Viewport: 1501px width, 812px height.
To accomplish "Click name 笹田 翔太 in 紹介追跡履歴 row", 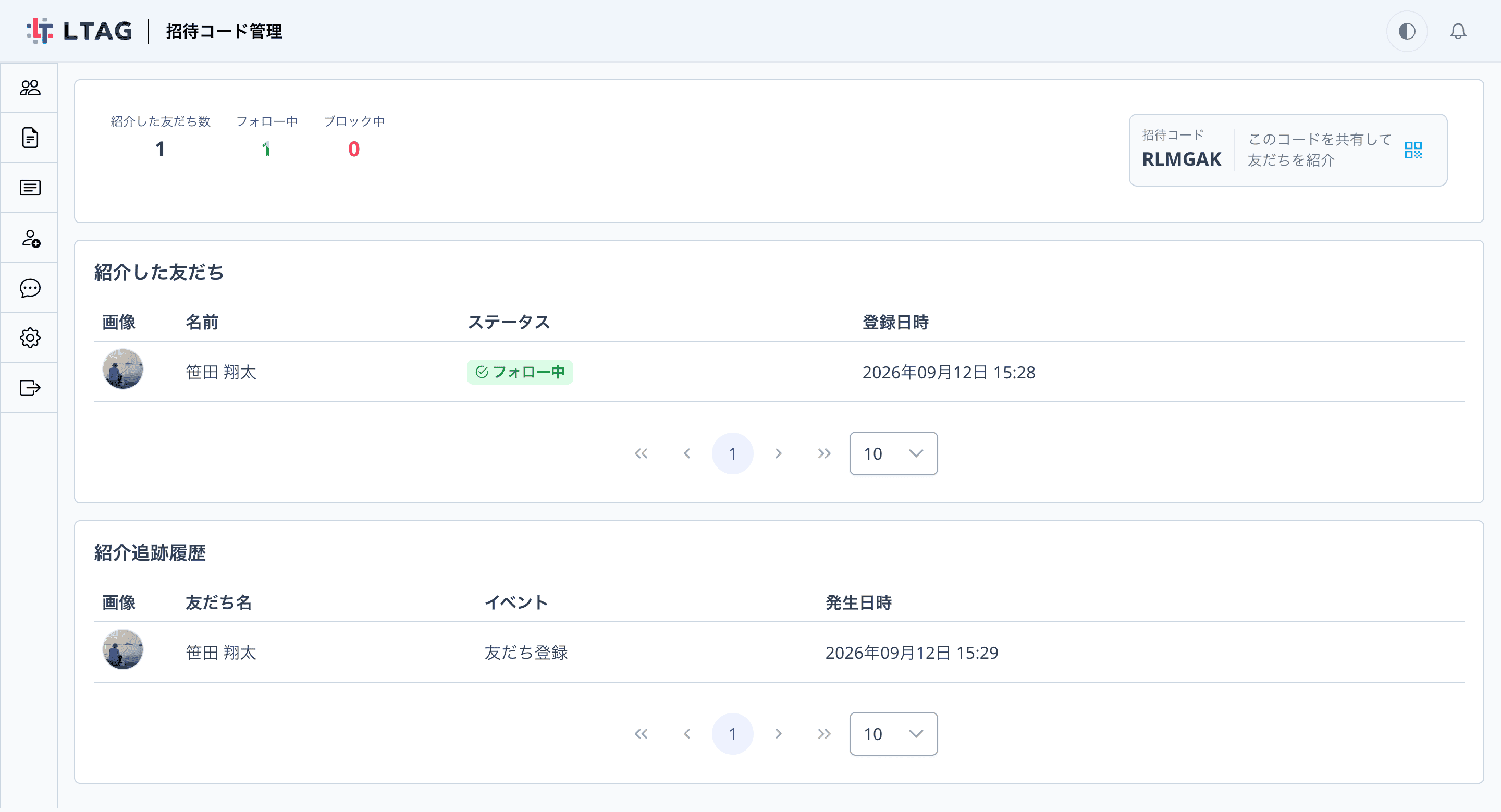I will (221, 652).
